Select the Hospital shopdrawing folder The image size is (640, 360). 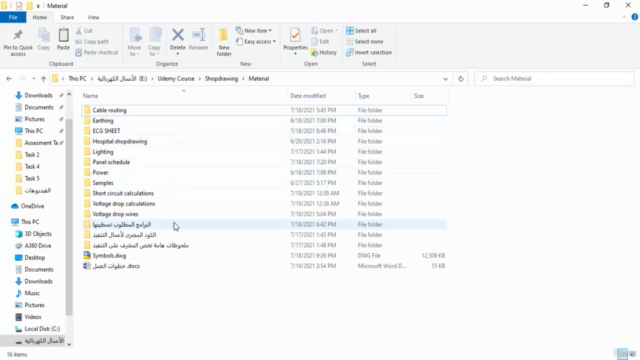264,142
